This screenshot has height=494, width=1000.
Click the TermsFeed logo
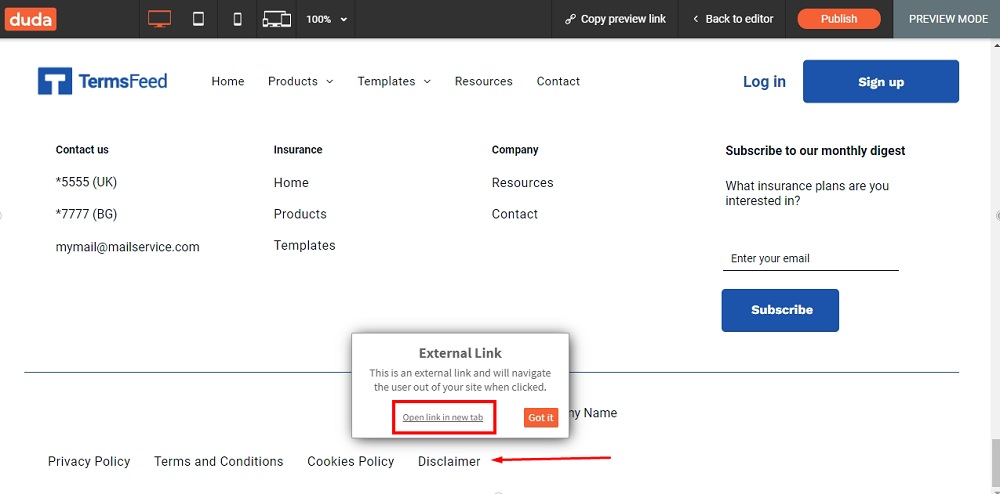[x=103, y=81]
